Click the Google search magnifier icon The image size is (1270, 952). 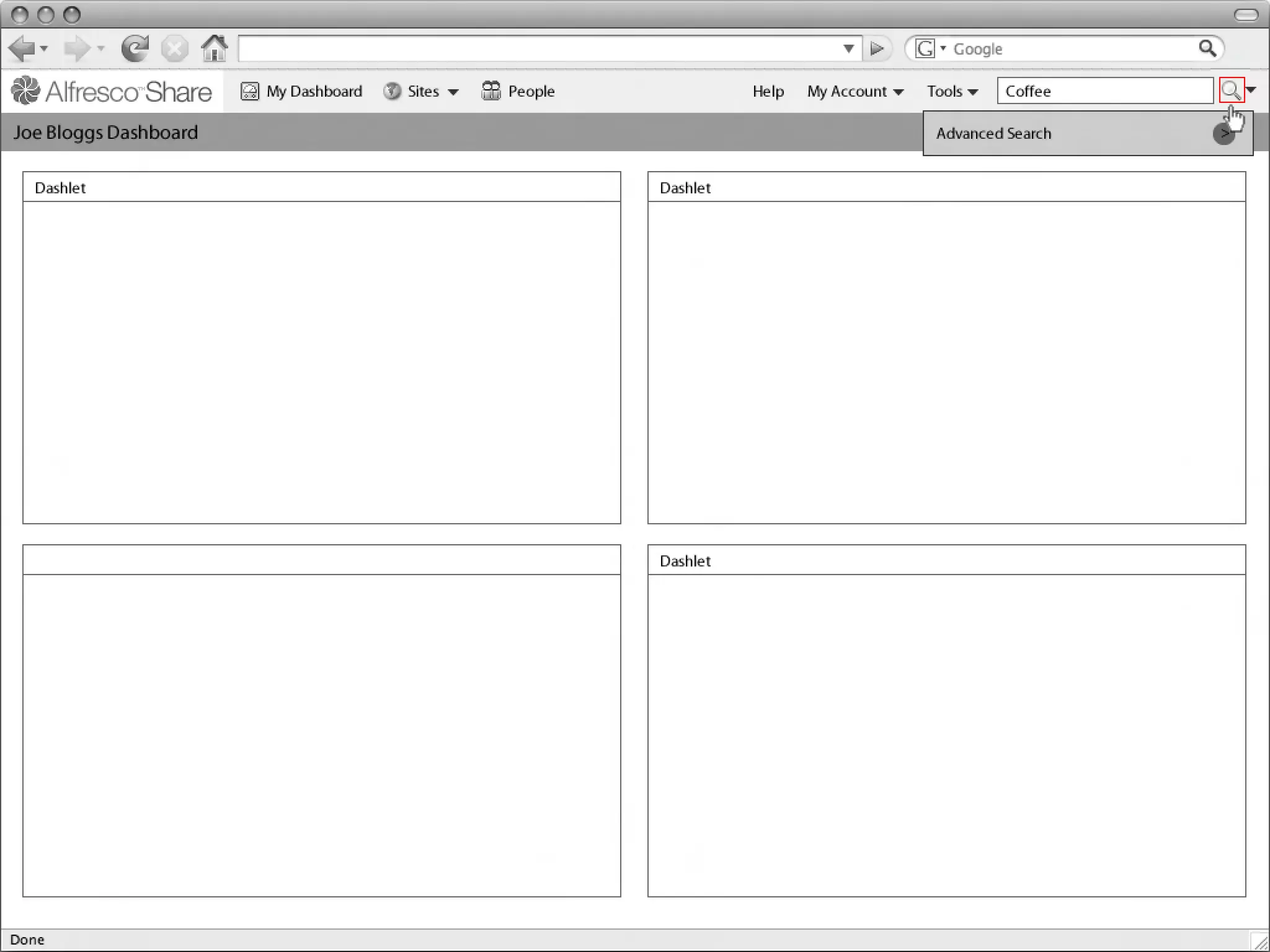pos(1207,48)
